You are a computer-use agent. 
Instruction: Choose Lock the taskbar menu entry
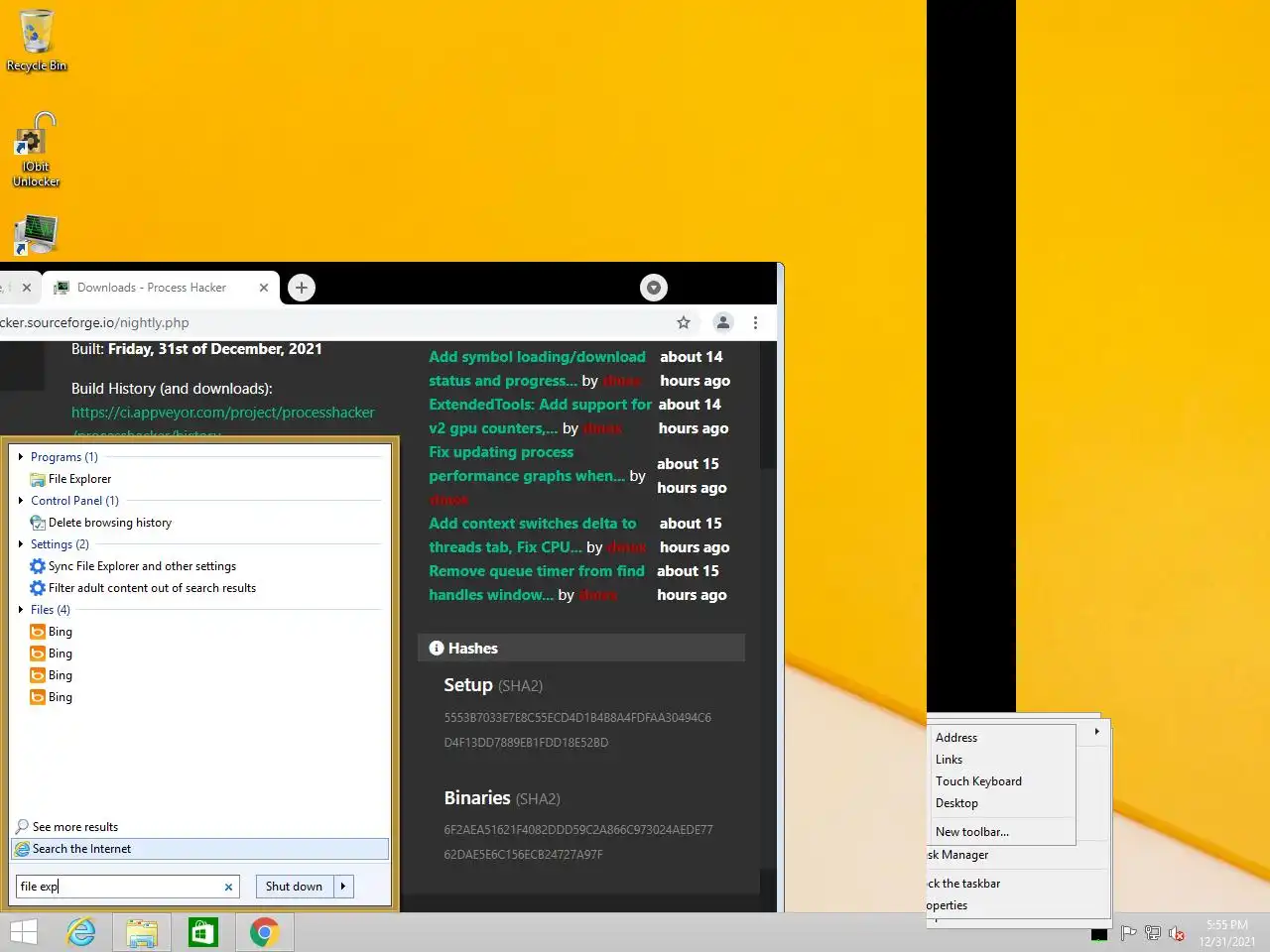coord(1017,884)
